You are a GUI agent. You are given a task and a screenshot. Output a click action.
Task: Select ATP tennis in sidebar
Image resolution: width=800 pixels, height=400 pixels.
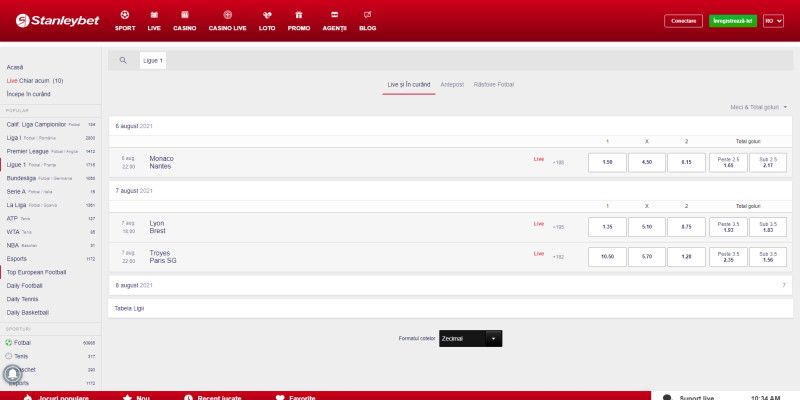pos(51,218)
